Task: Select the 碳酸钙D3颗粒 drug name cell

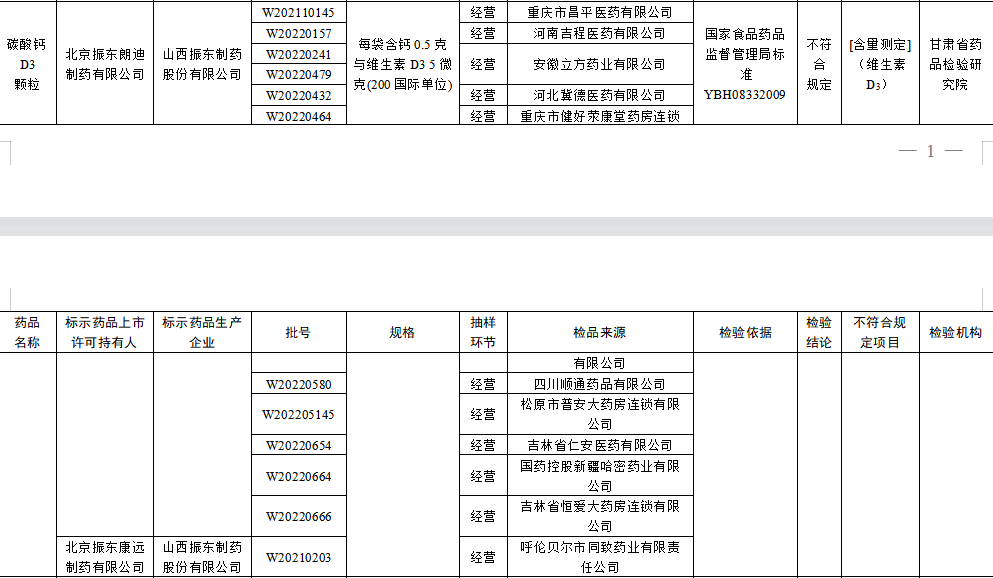Action: [x=27, y=64]
